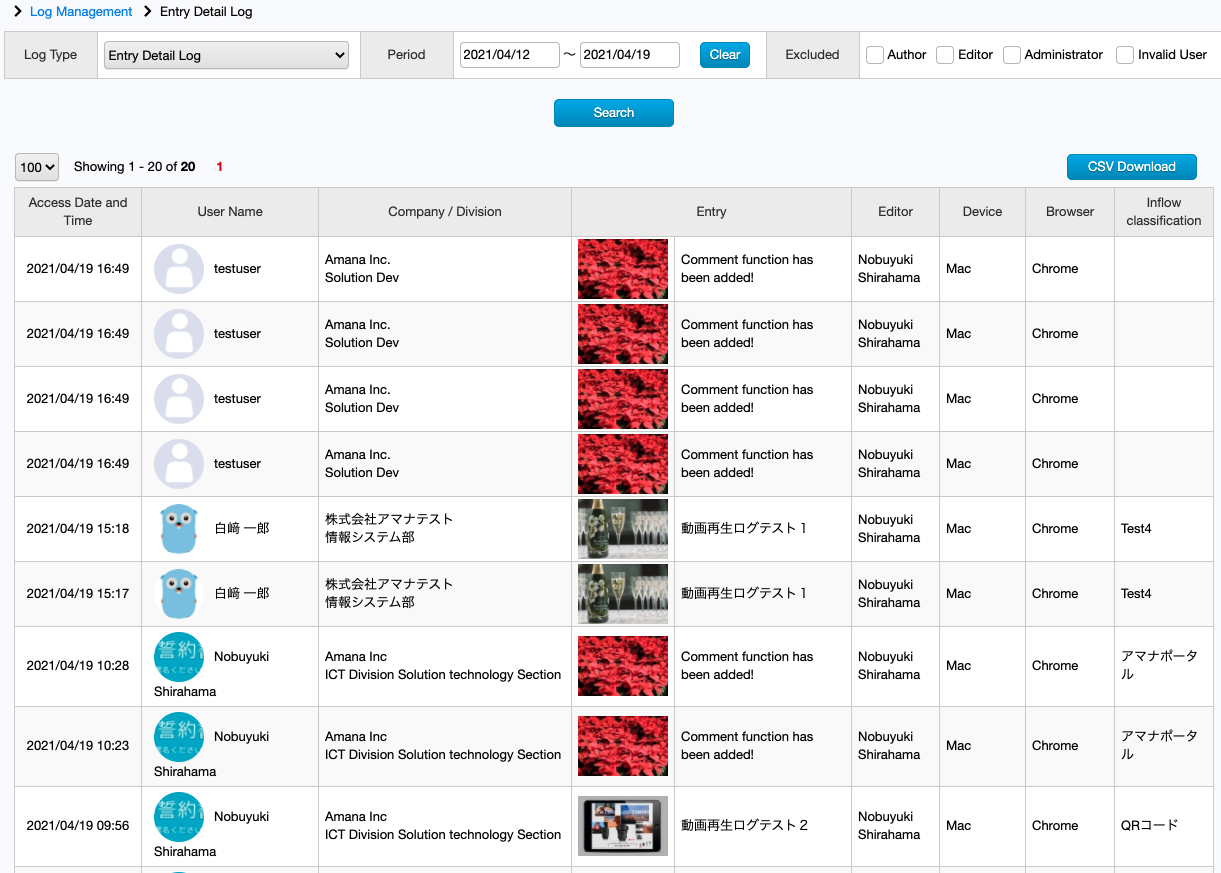
Task: Toggle the Administrator exclusion checkbox
Action: tap(1012, 55)
